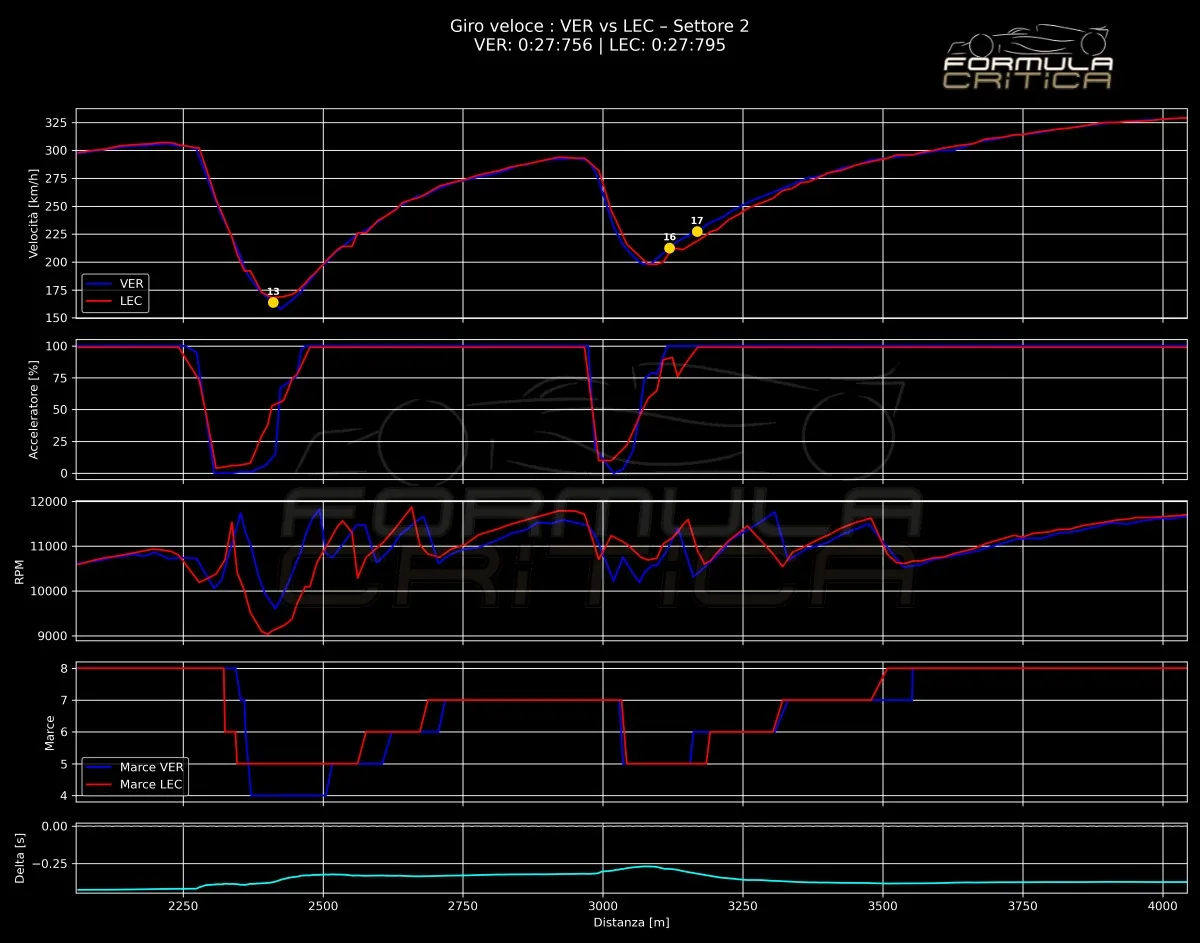Click the 'Distanza [m]' x-axis label
1200x943 pixels.
(631, 921)
